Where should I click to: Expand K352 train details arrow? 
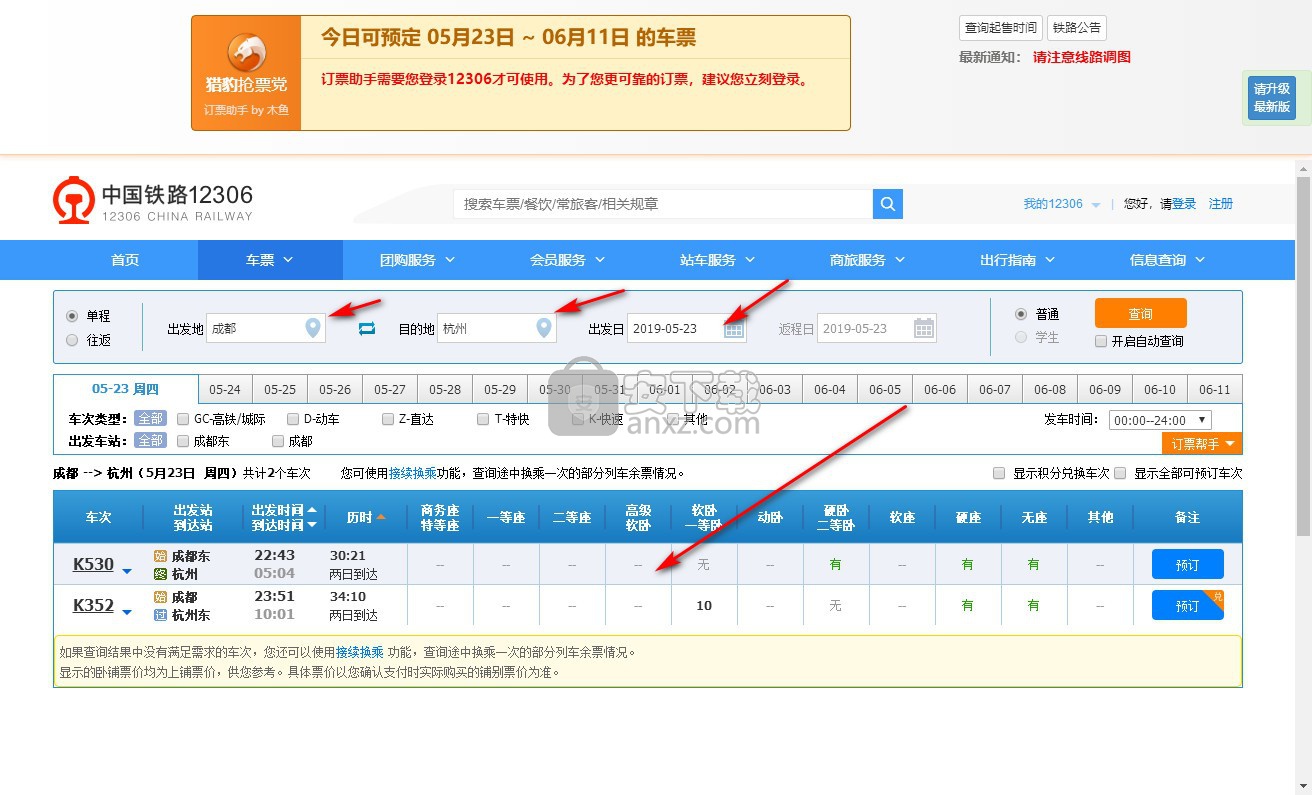coord(127,612)
